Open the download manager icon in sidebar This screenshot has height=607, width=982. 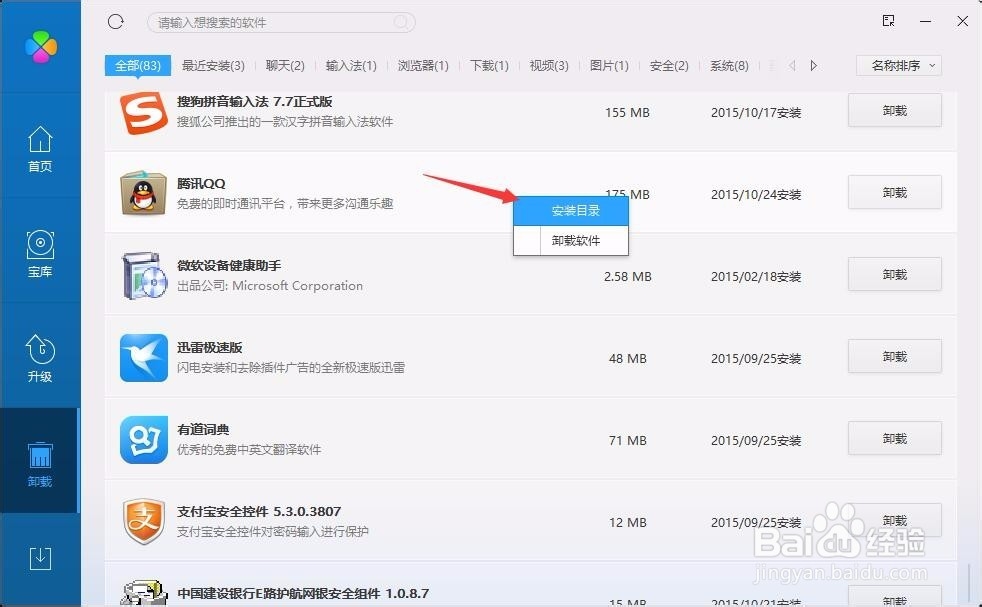point(40,558)
